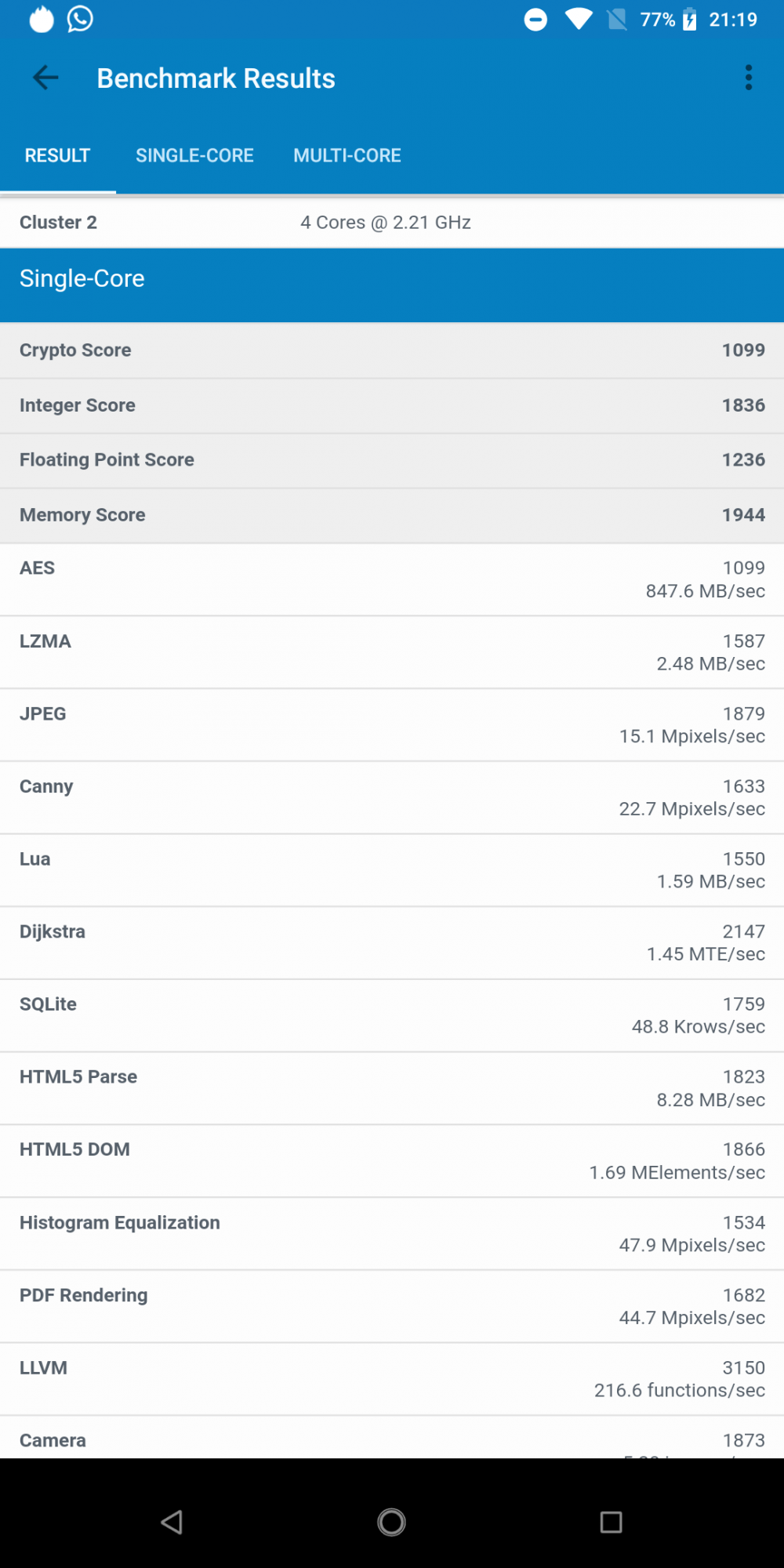Tap the Cluster 2 info row
784x1568 pixels.
coord(392,223)
